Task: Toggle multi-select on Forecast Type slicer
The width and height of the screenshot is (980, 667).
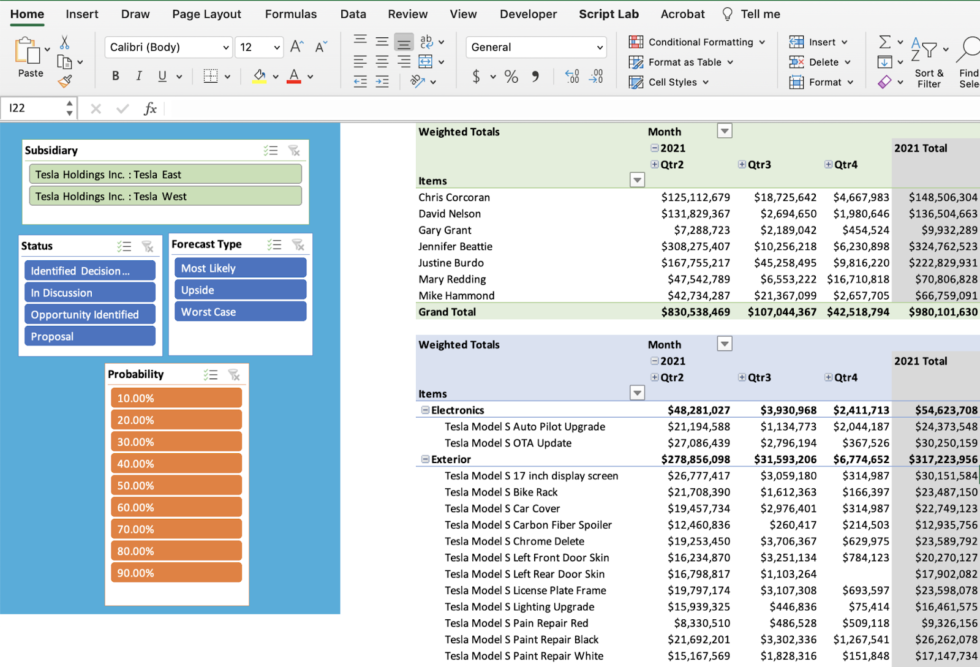Action: tap(274, 245)
